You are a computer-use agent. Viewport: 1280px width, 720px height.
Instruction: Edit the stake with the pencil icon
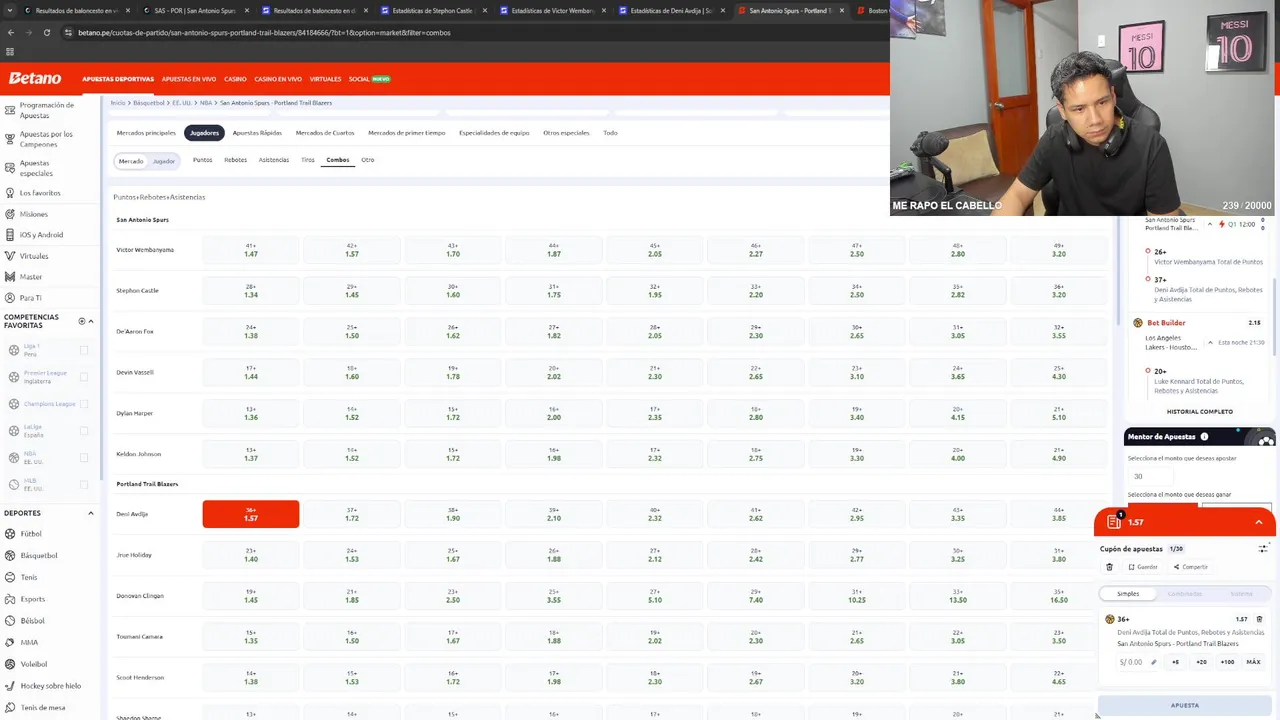pyautogui.click(x=1153, y=662)
